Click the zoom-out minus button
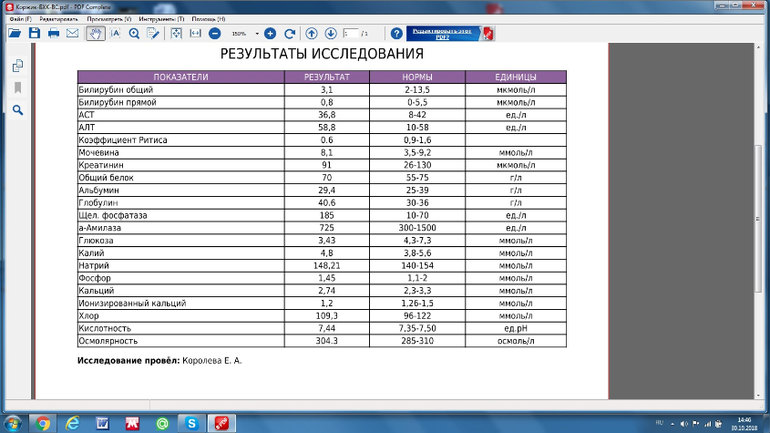Viewport: 770px width, 433px height. tap(214, 34)
